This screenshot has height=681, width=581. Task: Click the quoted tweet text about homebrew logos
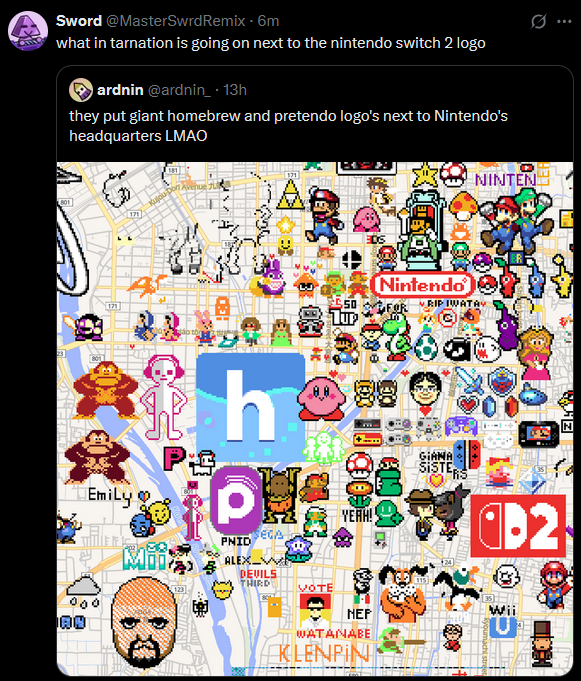(x=288, y=126)
